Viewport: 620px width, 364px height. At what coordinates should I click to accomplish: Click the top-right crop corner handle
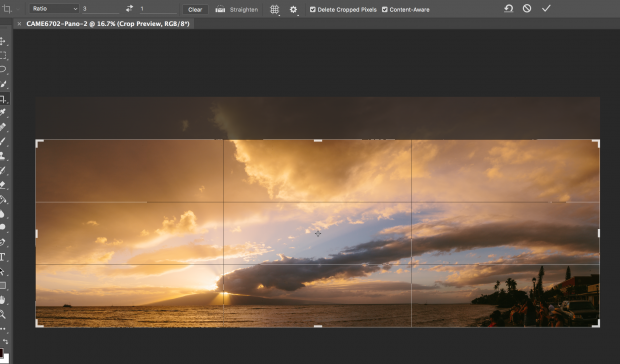click(596, 143)
